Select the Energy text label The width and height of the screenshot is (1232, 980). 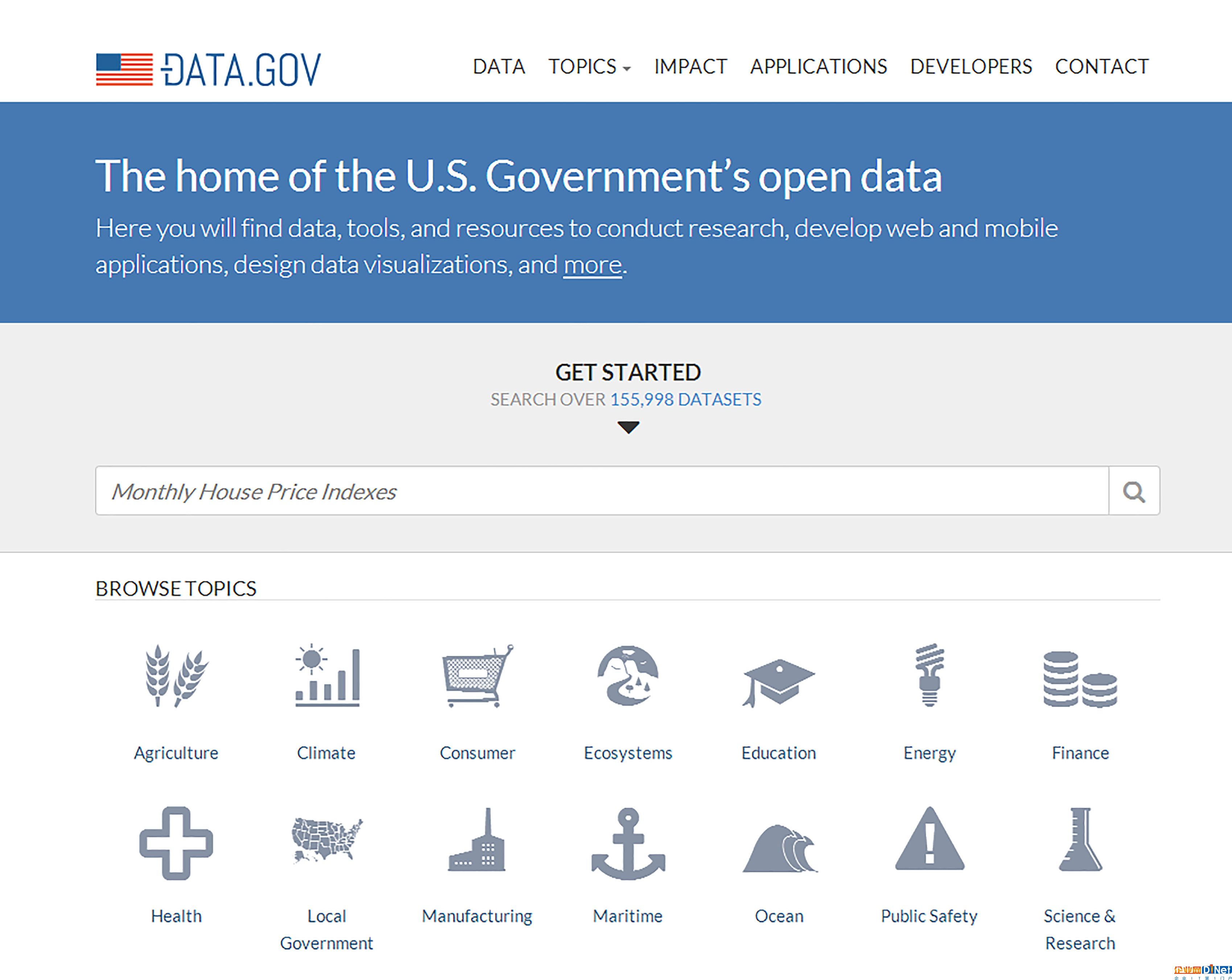pos(930,753)
